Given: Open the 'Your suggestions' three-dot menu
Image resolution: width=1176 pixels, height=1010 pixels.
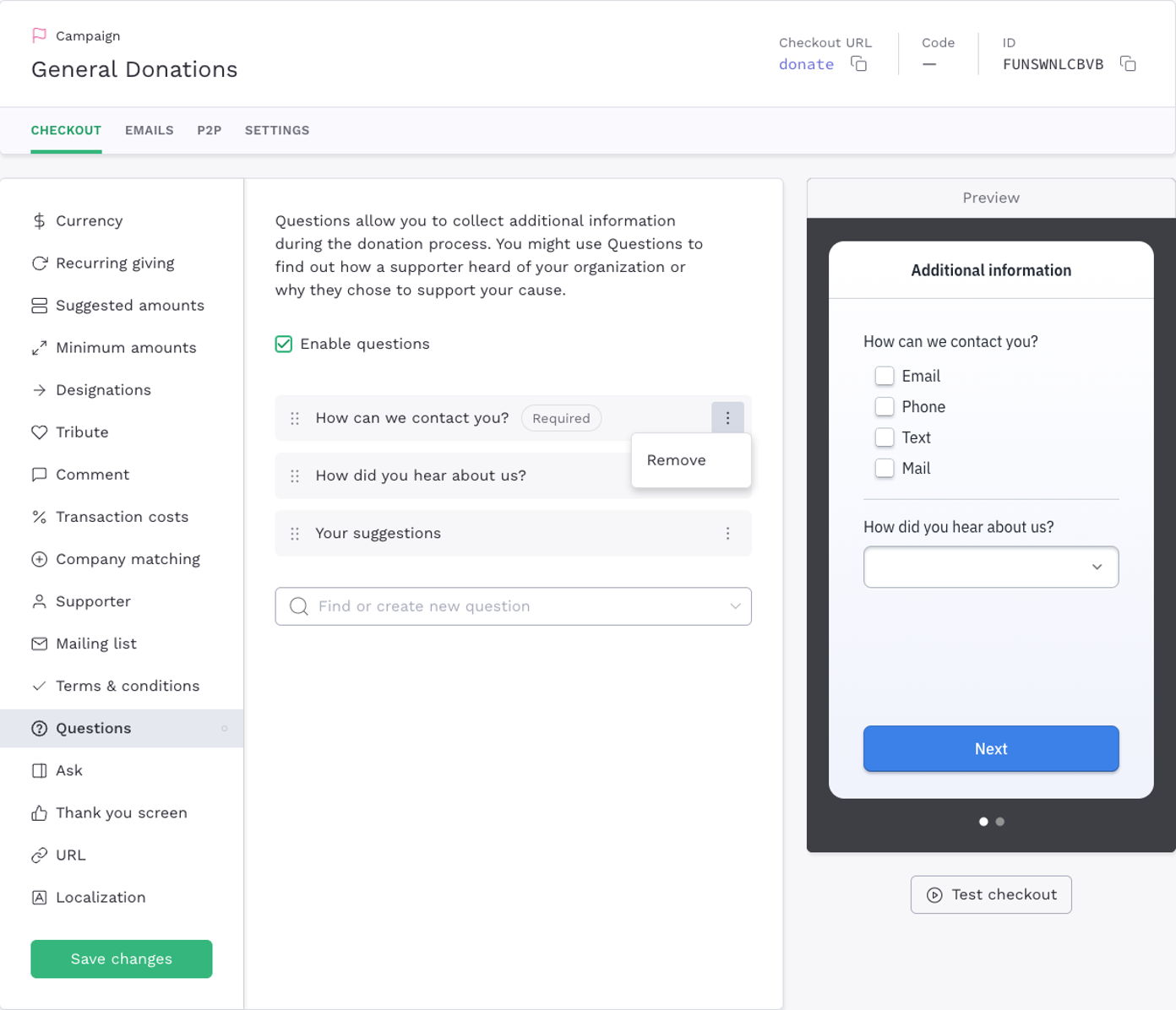Looking at the screenshot, I should pos(727,534).
